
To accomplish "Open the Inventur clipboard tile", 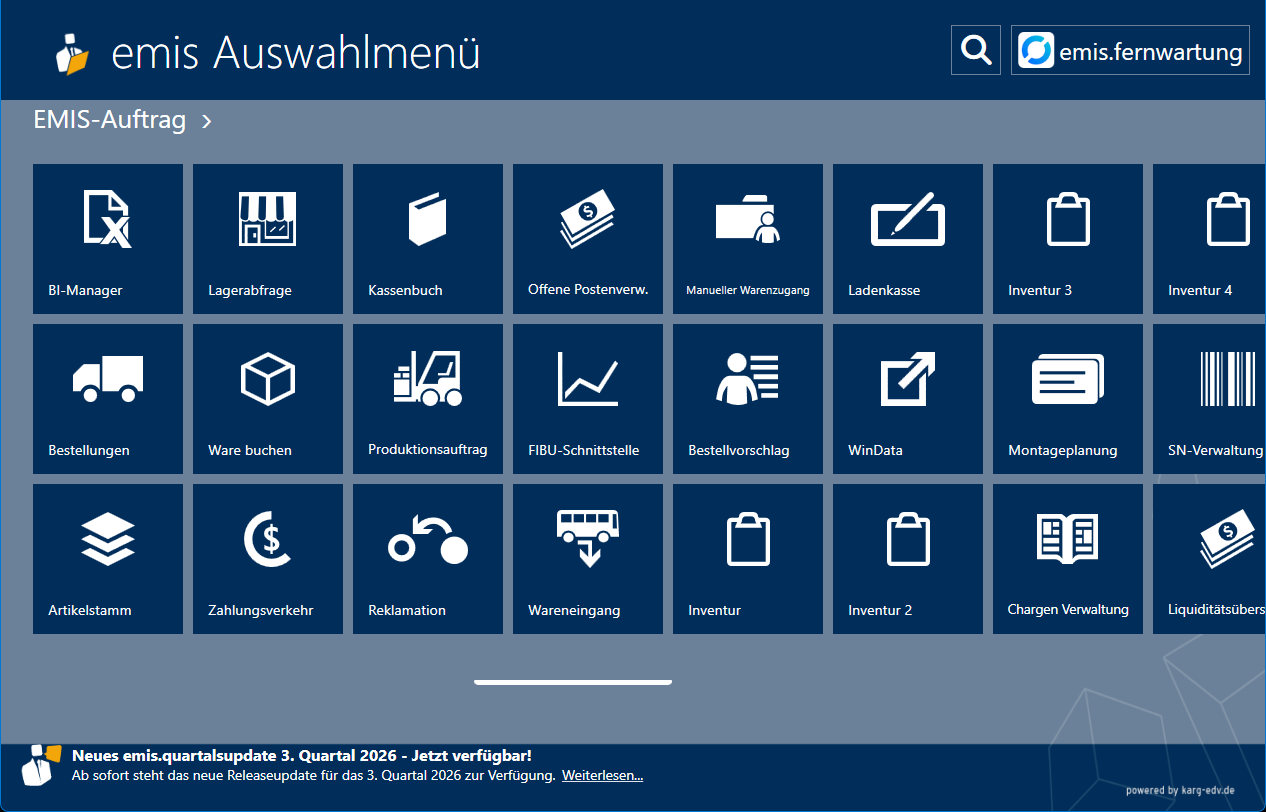I will coord(748,559).
